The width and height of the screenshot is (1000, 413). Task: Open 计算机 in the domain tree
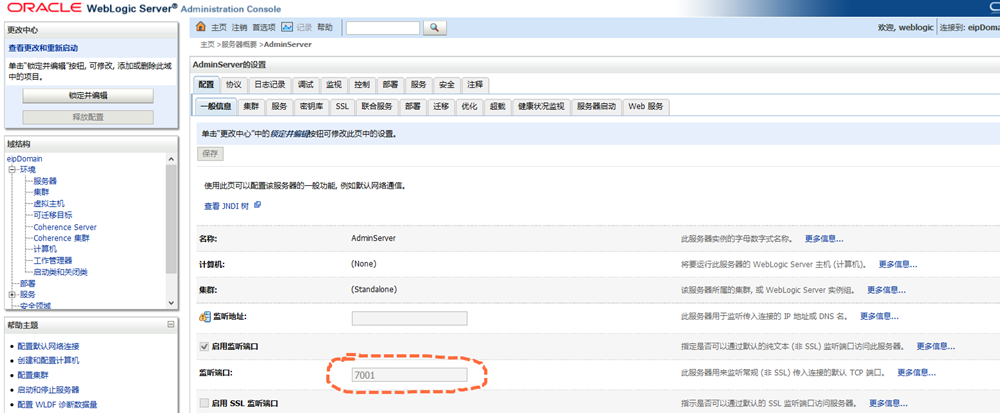click(45, 249)
